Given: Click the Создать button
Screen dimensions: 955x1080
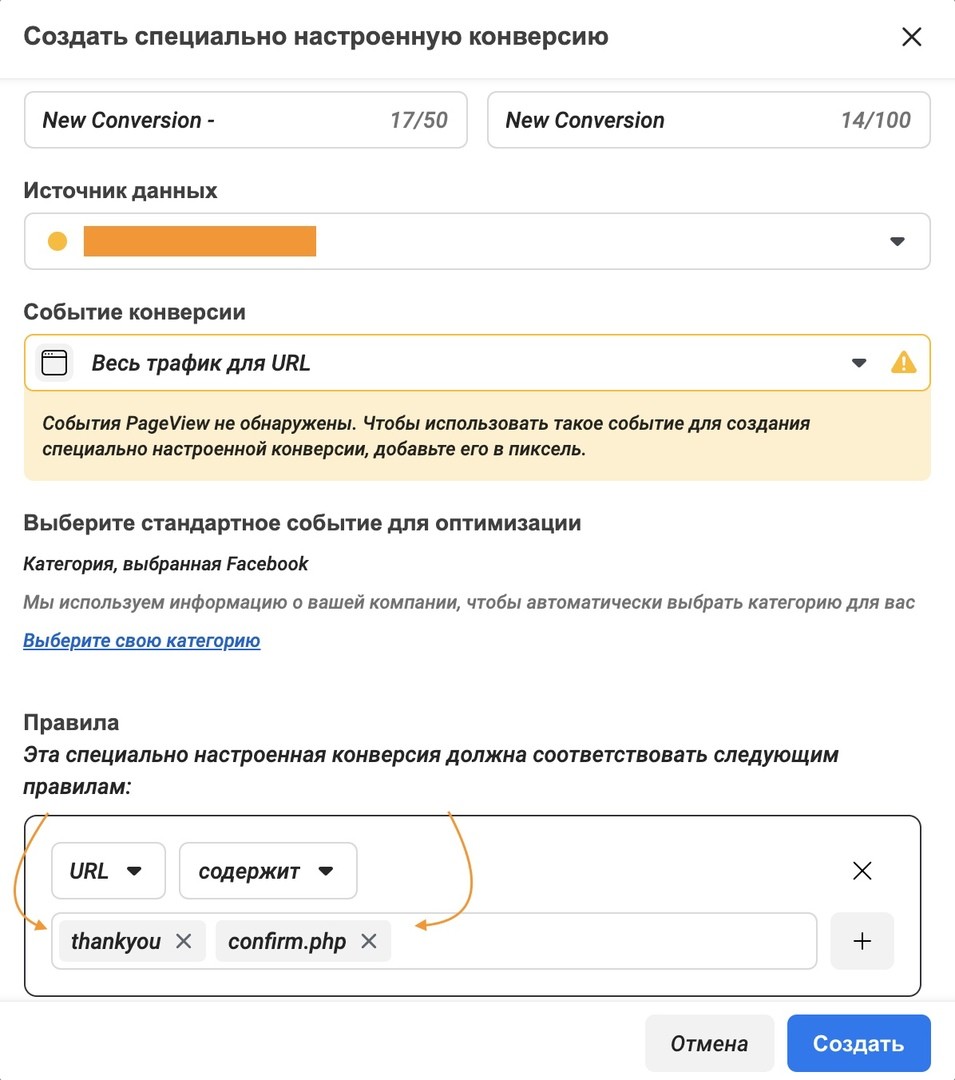Looking at the screenshot, I should [x=859, y=1043].
